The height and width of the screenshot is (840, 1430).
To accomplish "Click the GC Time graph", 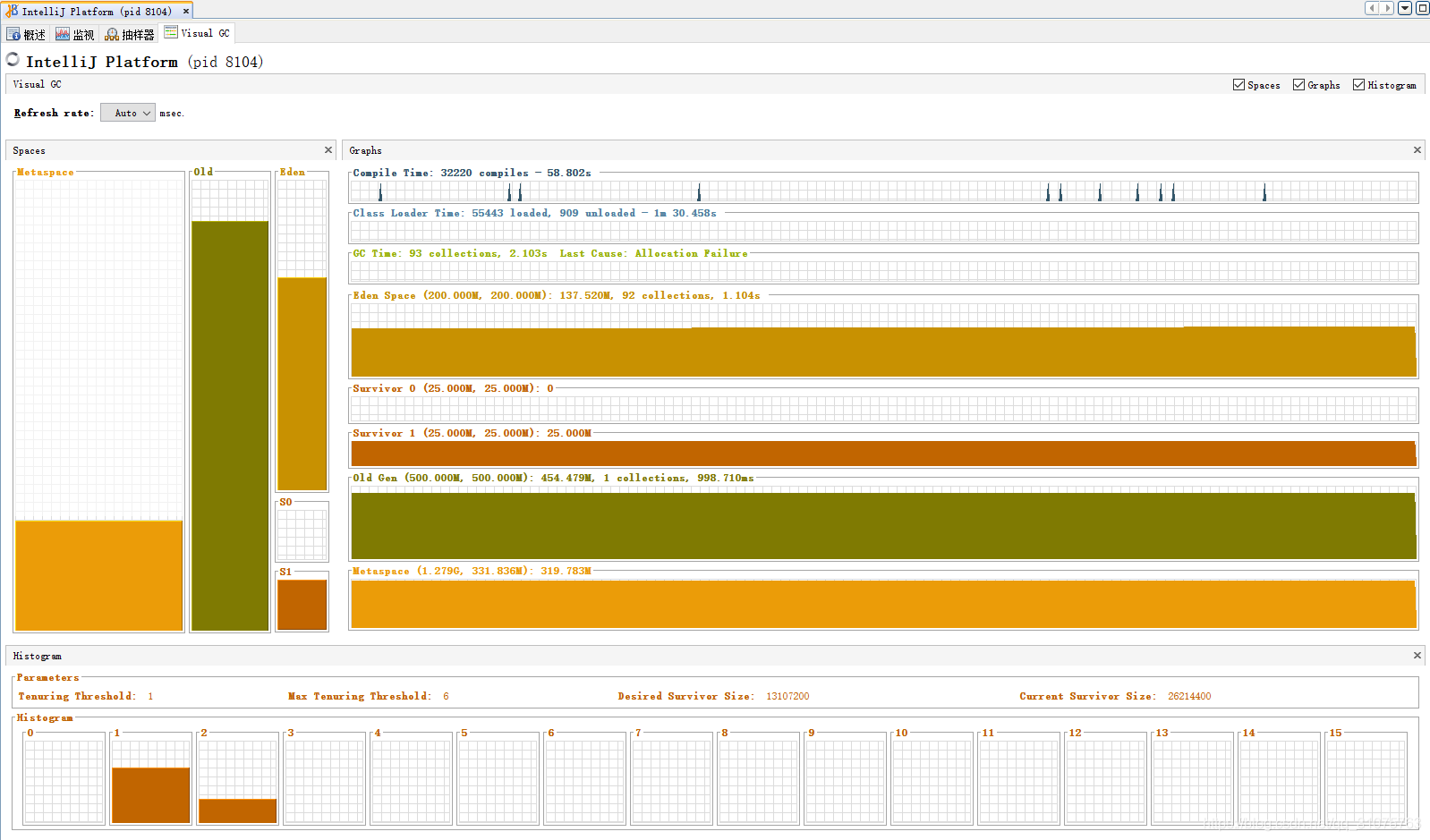I will pos(883,271).
